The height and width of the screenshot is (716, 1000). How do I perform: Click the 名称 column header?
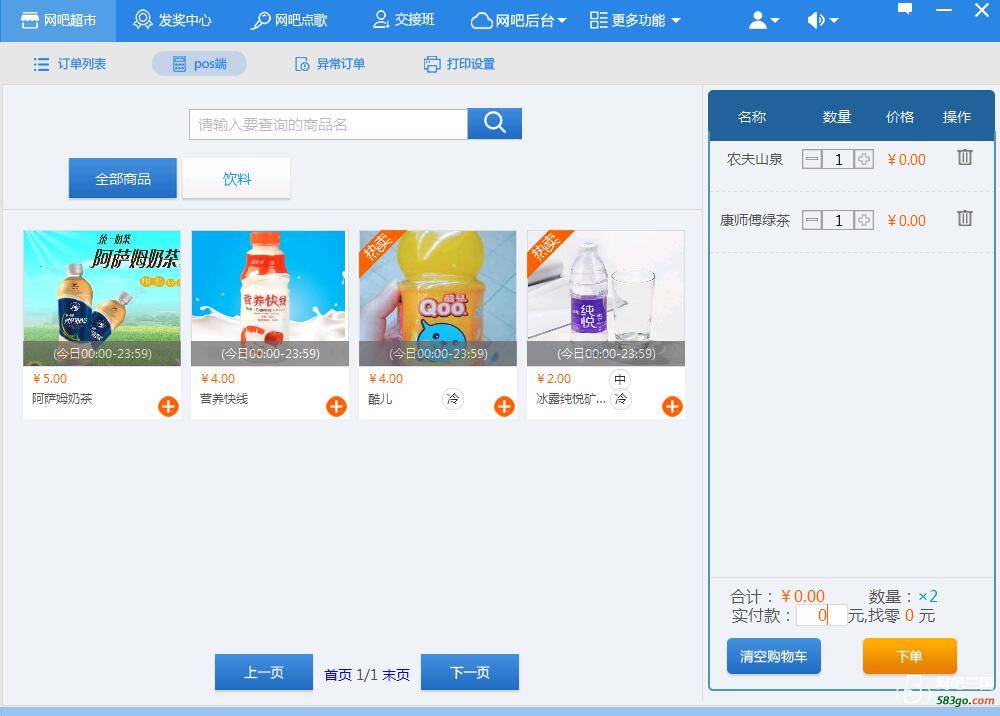pyautogui.click(x=752, y=117)
